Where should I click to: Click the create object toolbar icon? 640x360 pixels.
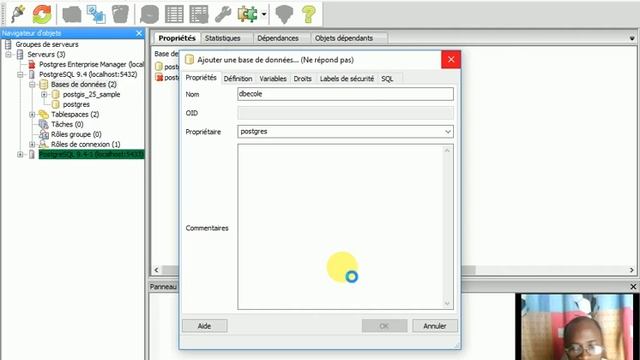coord(96,14)
